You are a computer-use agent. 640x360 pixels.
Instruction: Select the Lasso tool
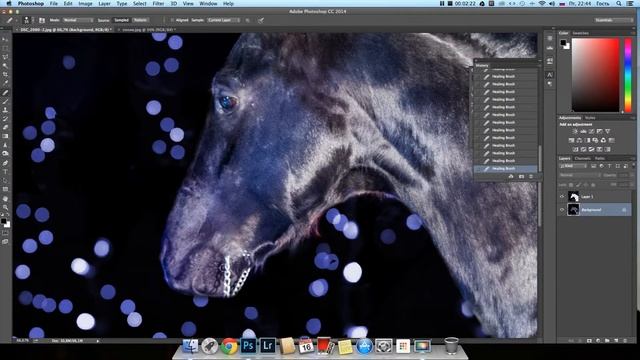5,57
